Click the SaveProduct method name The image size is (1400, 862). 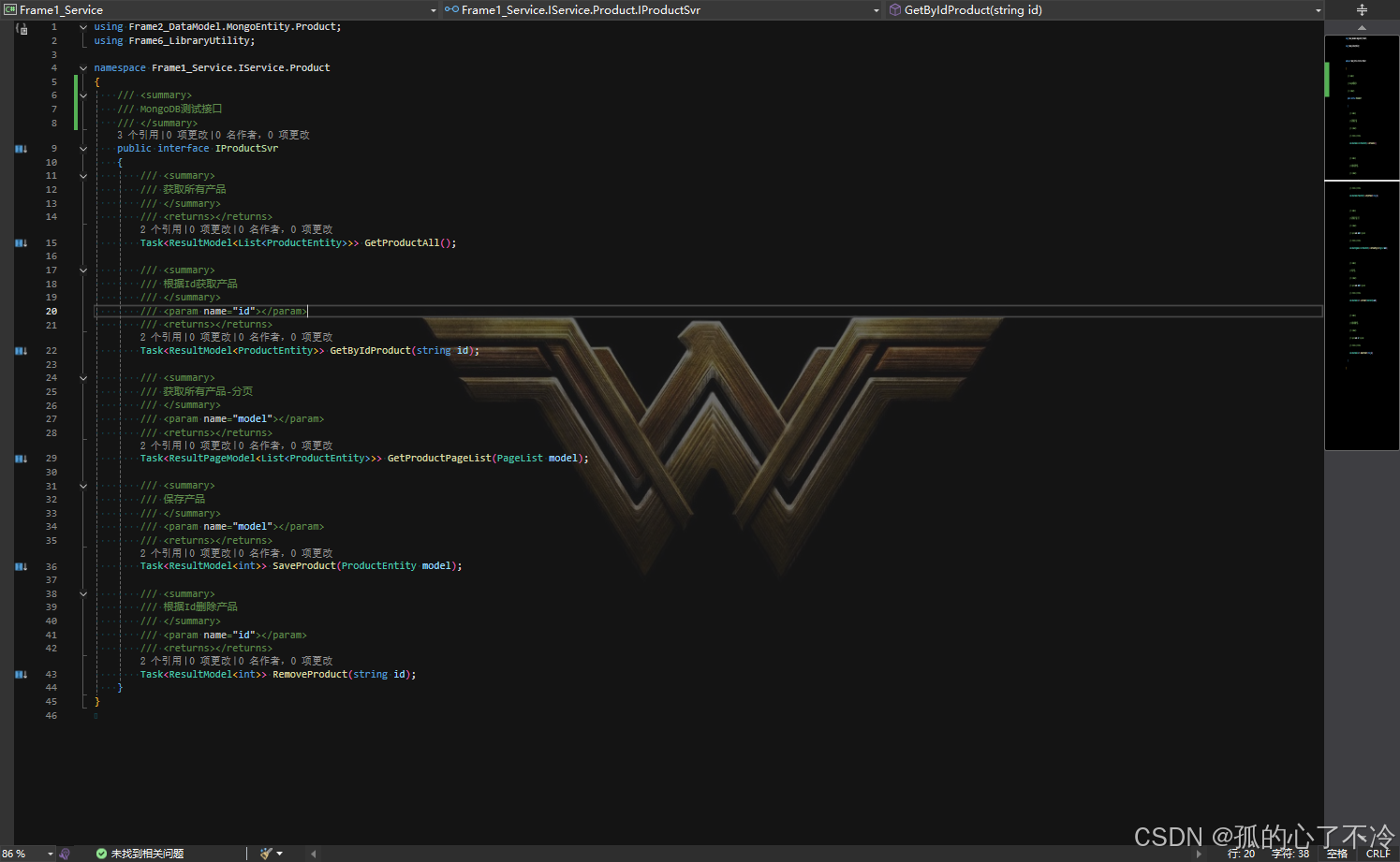coord(303,566)
